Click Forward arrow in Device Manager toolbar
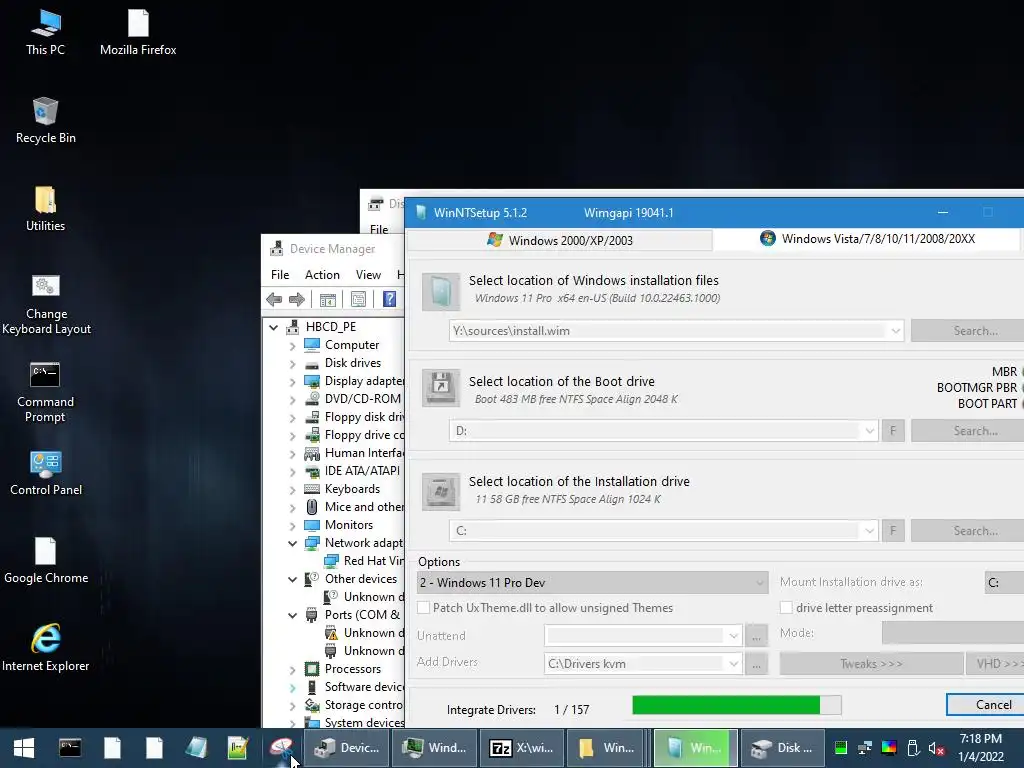This screenshot has width=1024, height=768. (296, 300)
